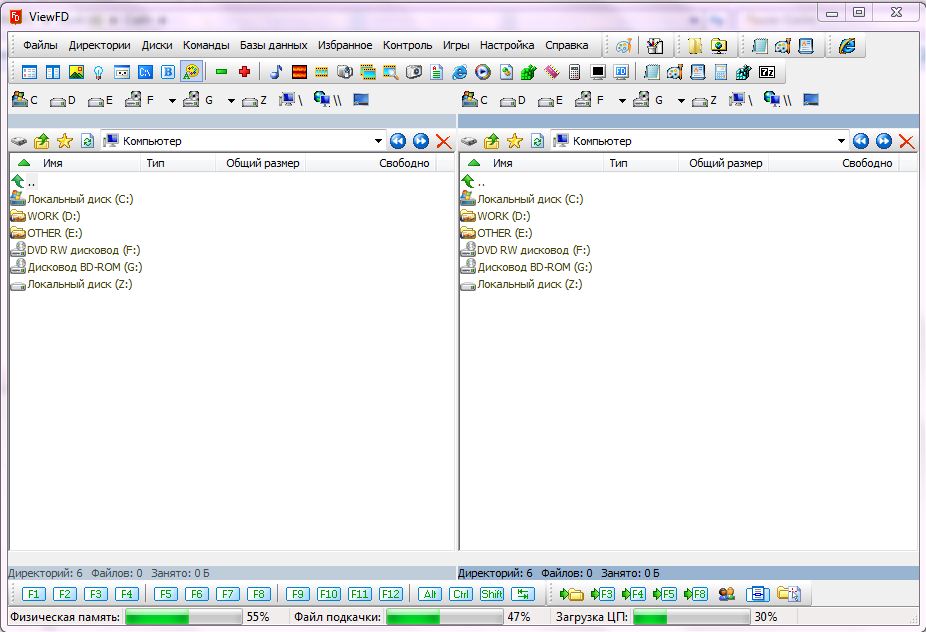This screenshot has height=632, width=926.
Task: Click the Физическая память usage bar
Action: (183, 617)
